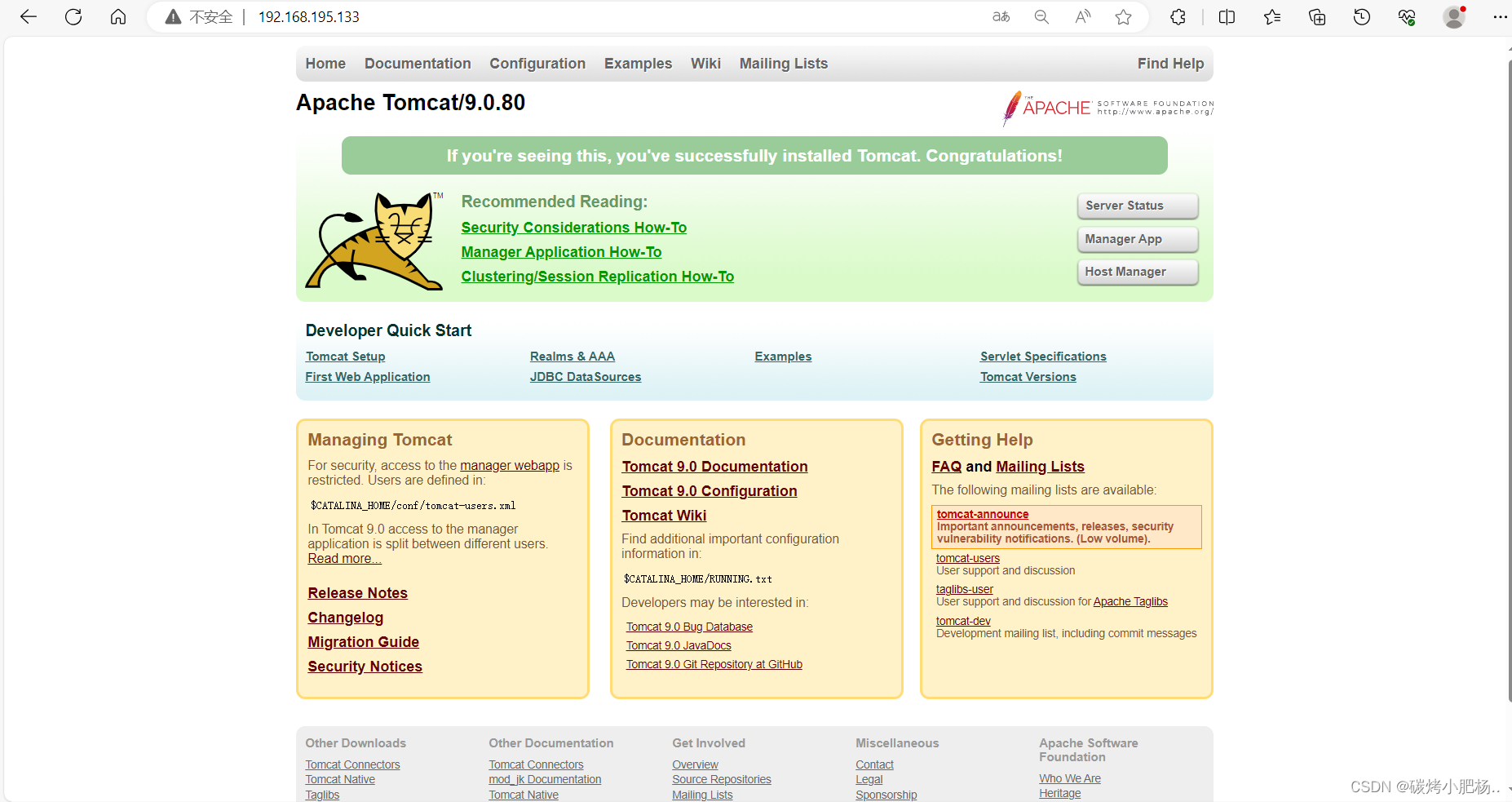Open the Tomcat Versions link
The width and height of the screenshot is (1512, 802).
pyautogui.click(x=1028, y=377)
